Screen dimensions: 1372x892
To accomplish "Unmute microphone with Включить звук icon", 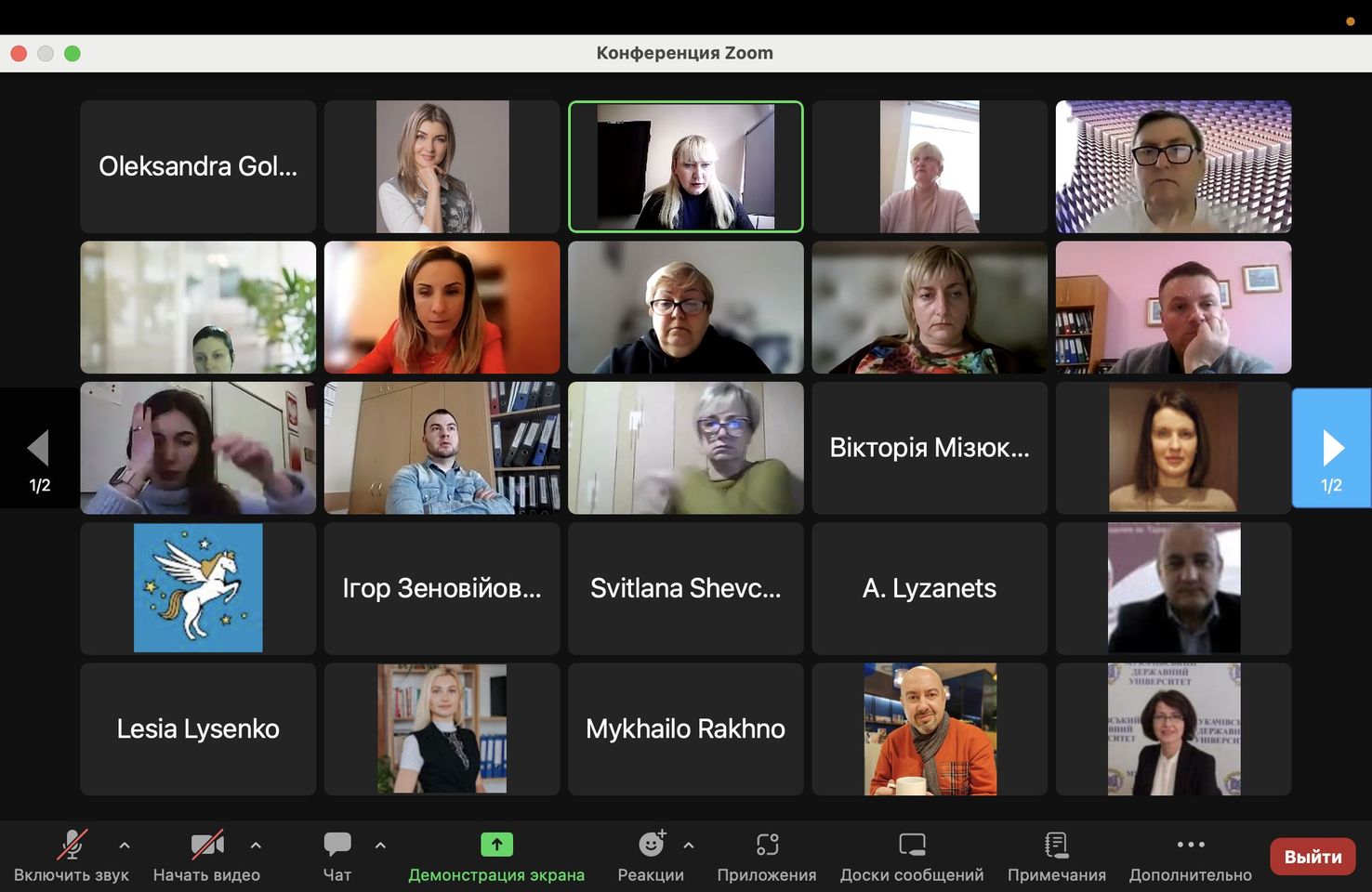I will 72,845.
